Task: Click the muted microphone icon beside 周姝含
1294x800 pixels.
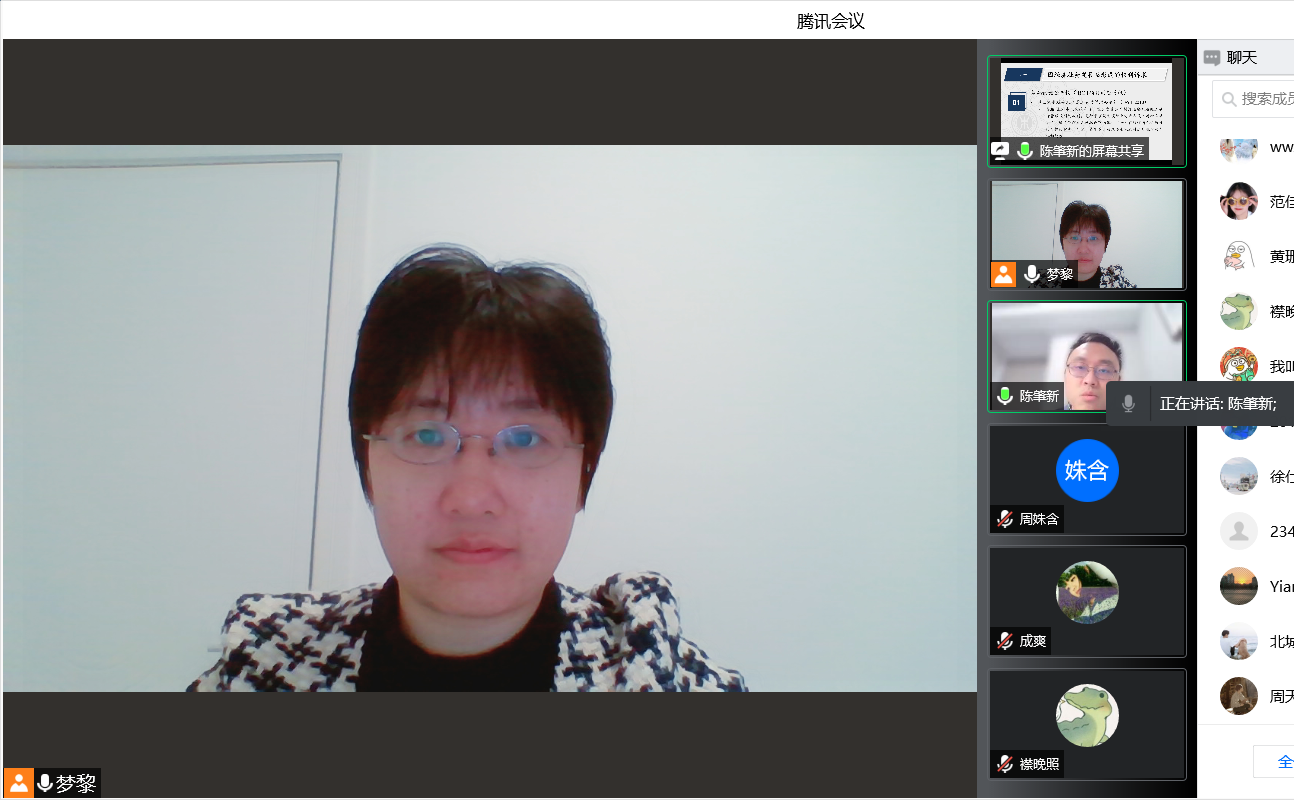Action: (1004, 519)
